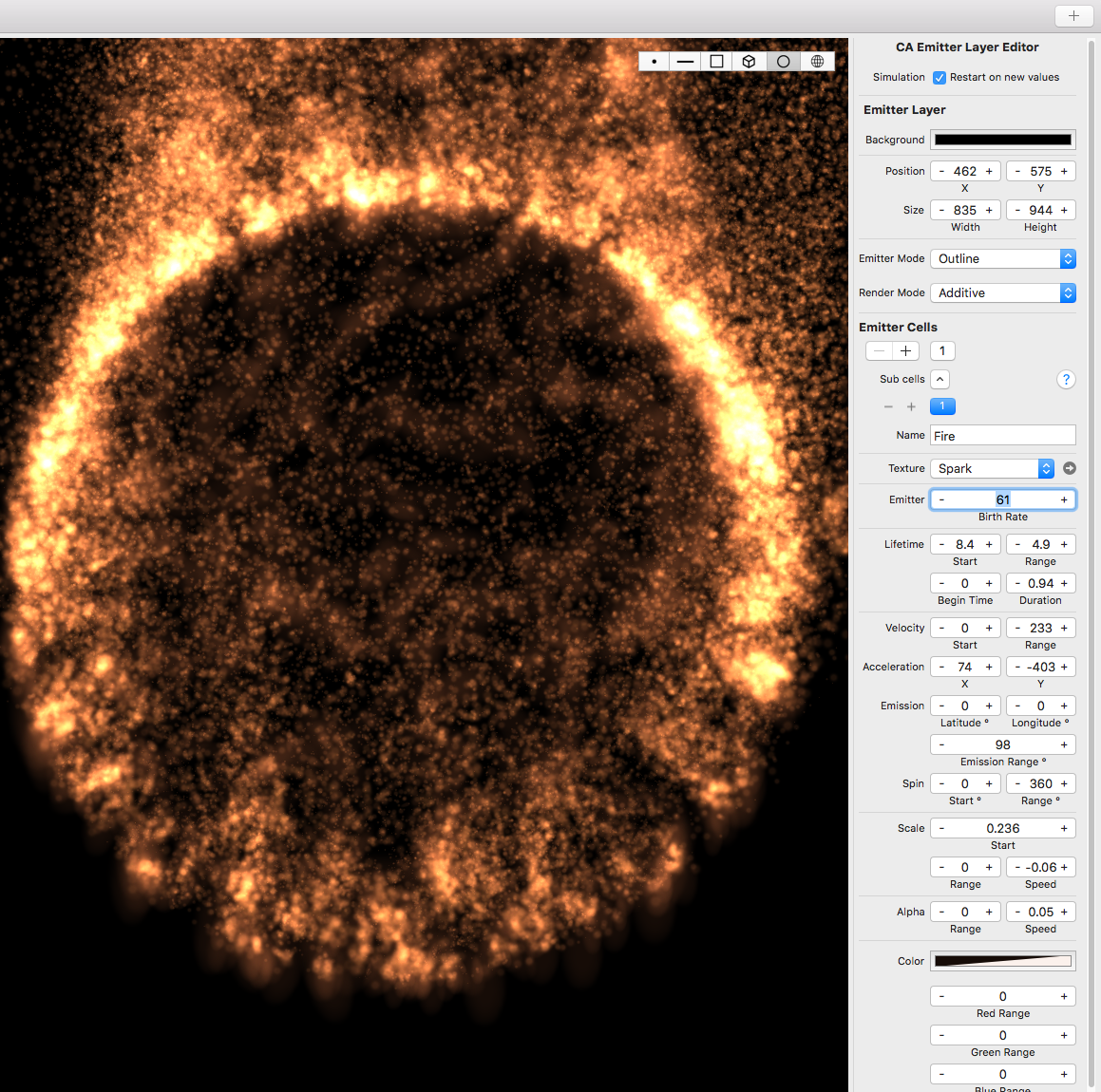Add a new emitter cell

[x=906, y=351]
